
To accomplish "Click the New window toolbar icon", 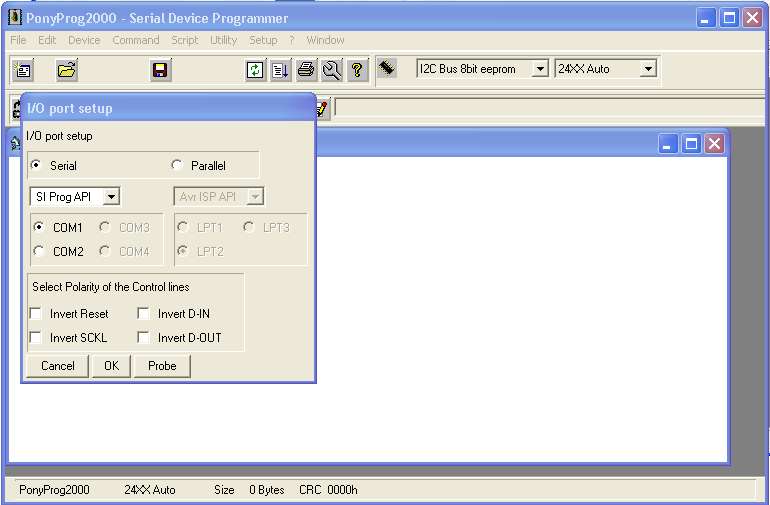I will 23,70.
